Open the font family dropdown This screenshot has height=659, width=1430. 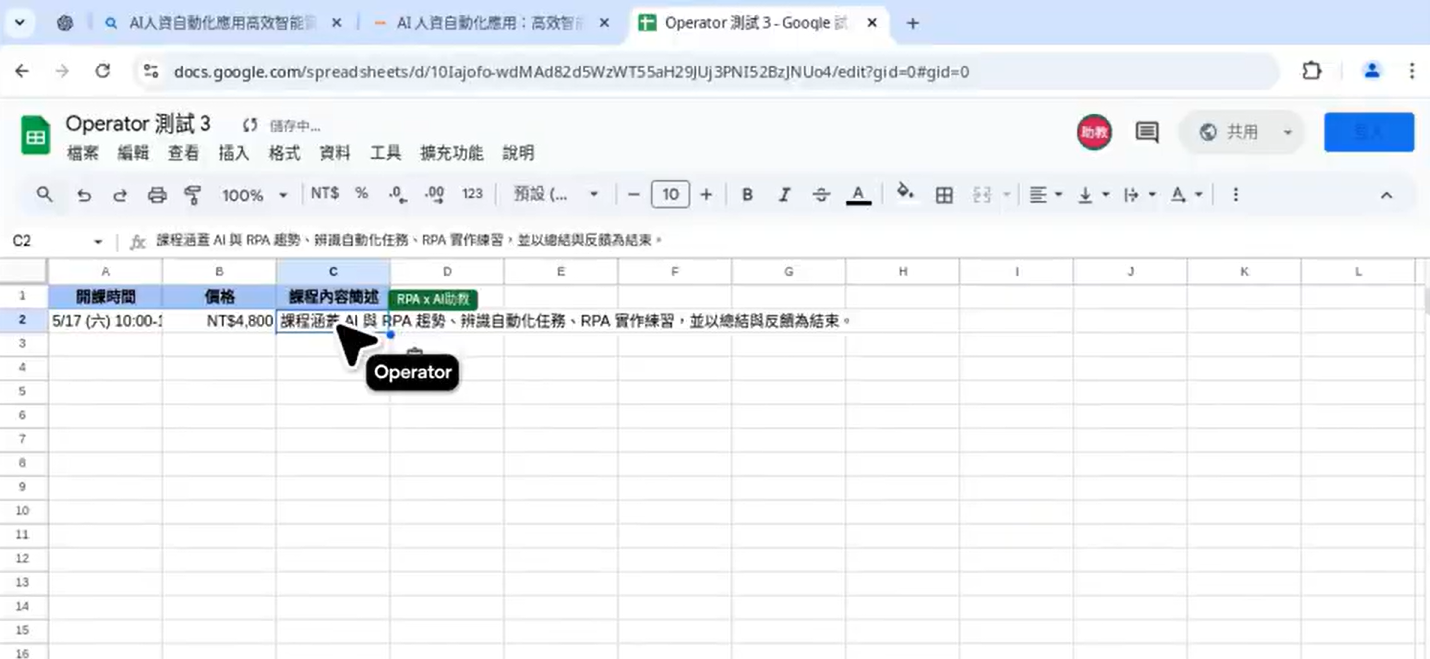coord(556,194)
